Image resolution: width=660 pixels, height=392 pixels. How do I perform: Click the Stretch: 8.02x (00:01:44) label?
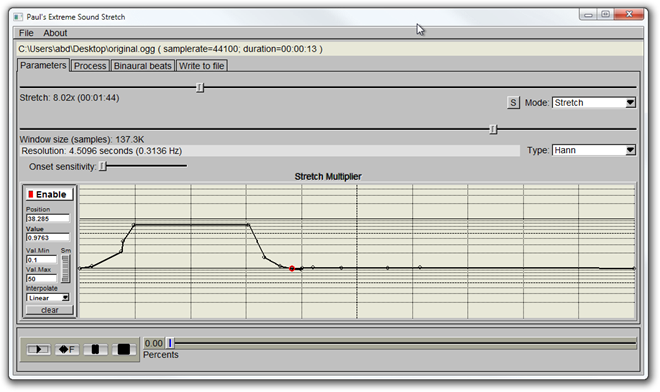tap(69, 98)
